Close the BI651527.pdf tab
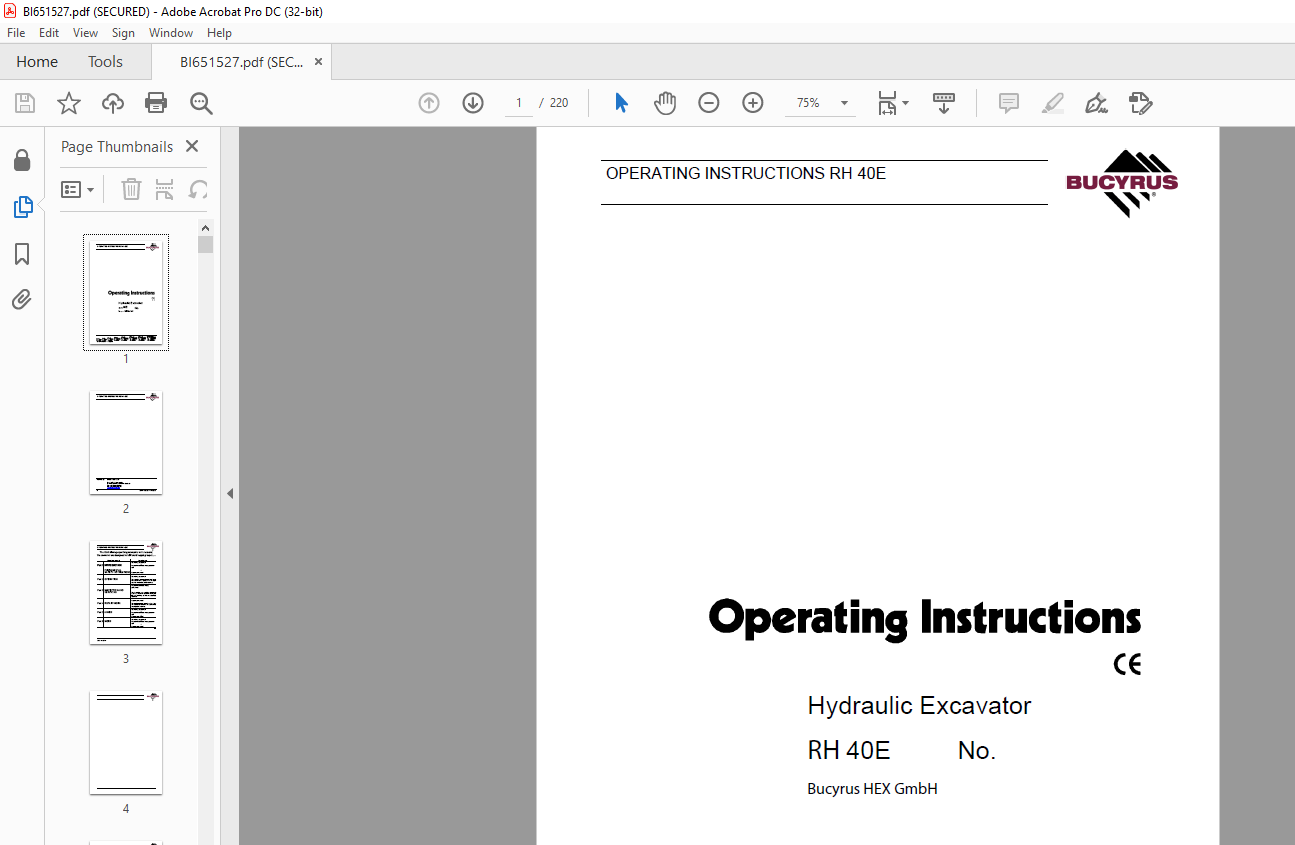The width and height of the screenshot is (1295, 845). point(319,62)
